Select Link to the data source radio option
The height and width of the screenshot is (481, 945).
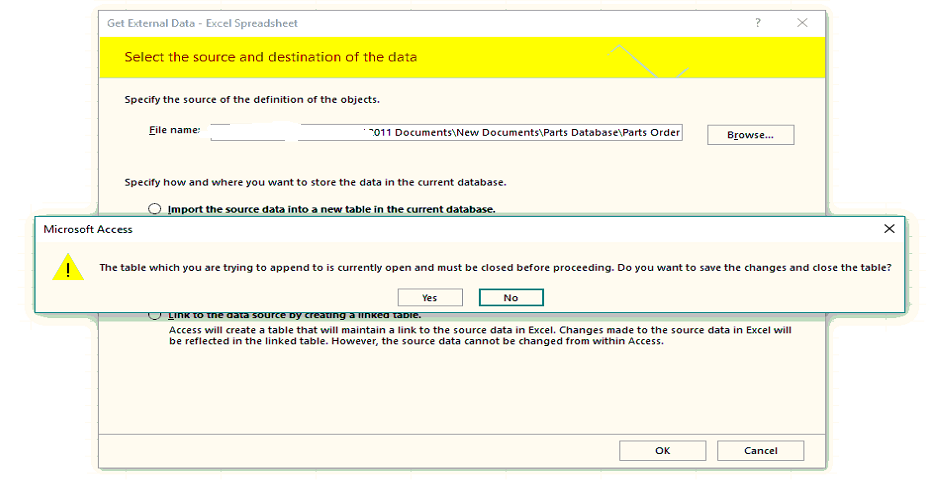tap(155, 315)
